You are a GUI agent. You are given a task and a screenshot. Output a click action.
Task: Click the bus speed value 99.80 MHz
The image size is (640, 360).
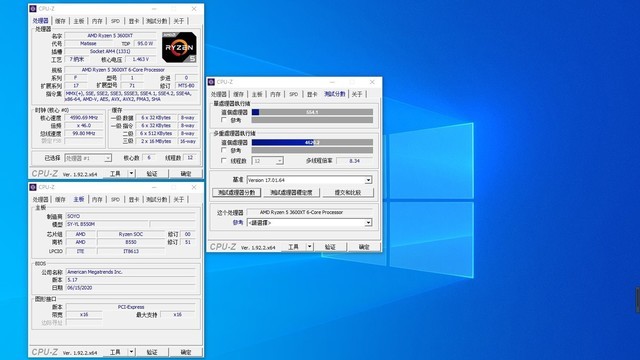coord(84,133)
